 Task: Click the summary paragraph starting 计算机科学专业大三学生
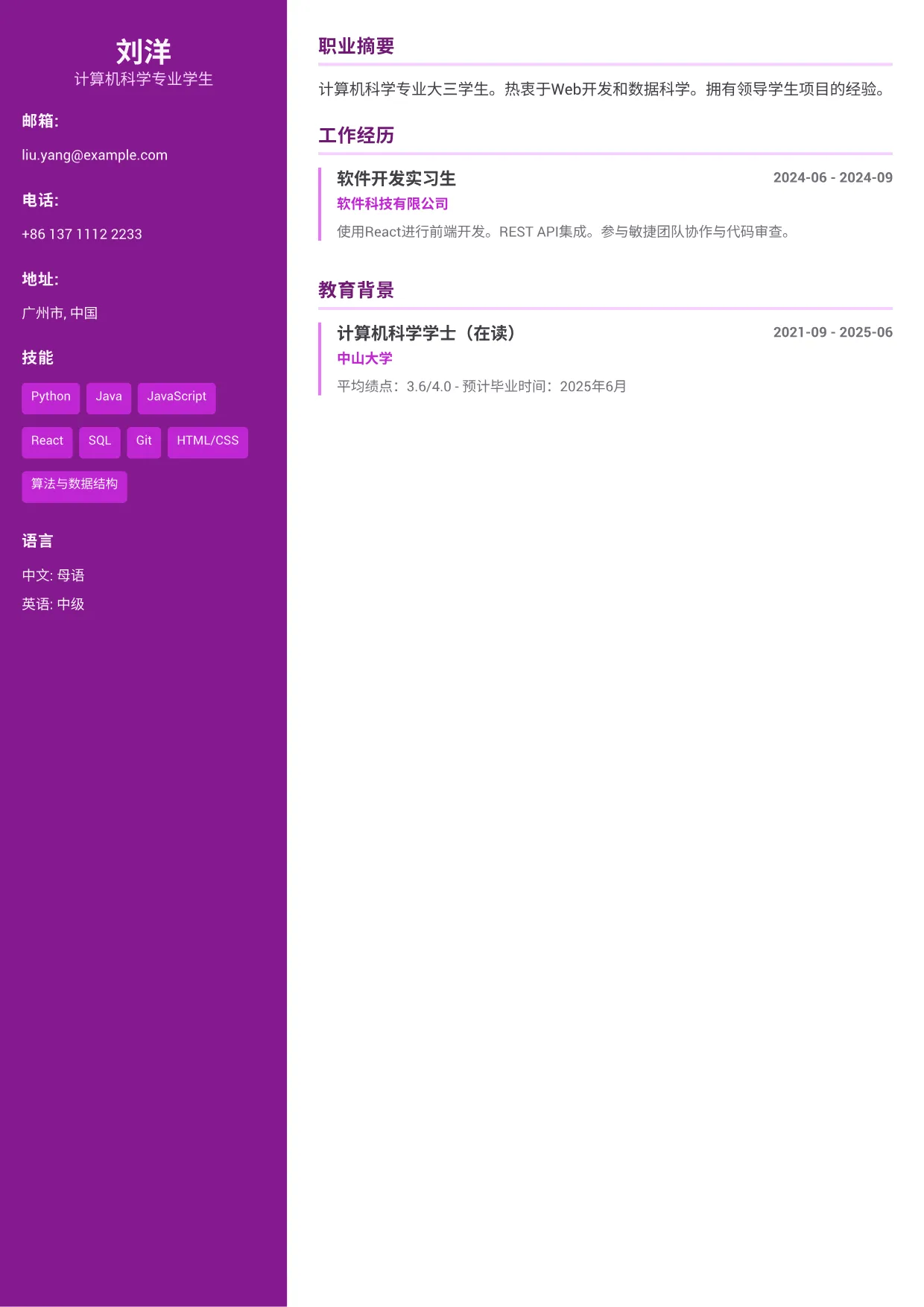(602, 89)
